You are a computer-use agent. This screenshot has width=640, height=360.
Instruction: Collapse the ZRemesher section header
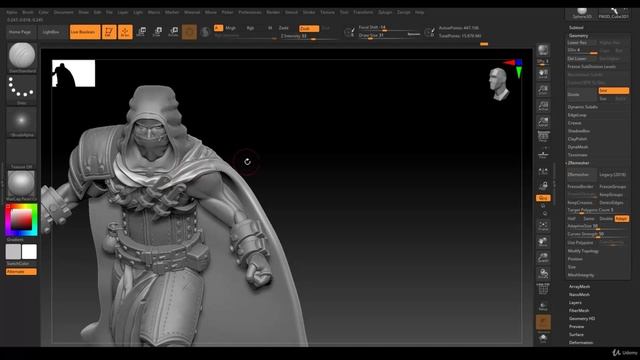(x=578, y=163)
